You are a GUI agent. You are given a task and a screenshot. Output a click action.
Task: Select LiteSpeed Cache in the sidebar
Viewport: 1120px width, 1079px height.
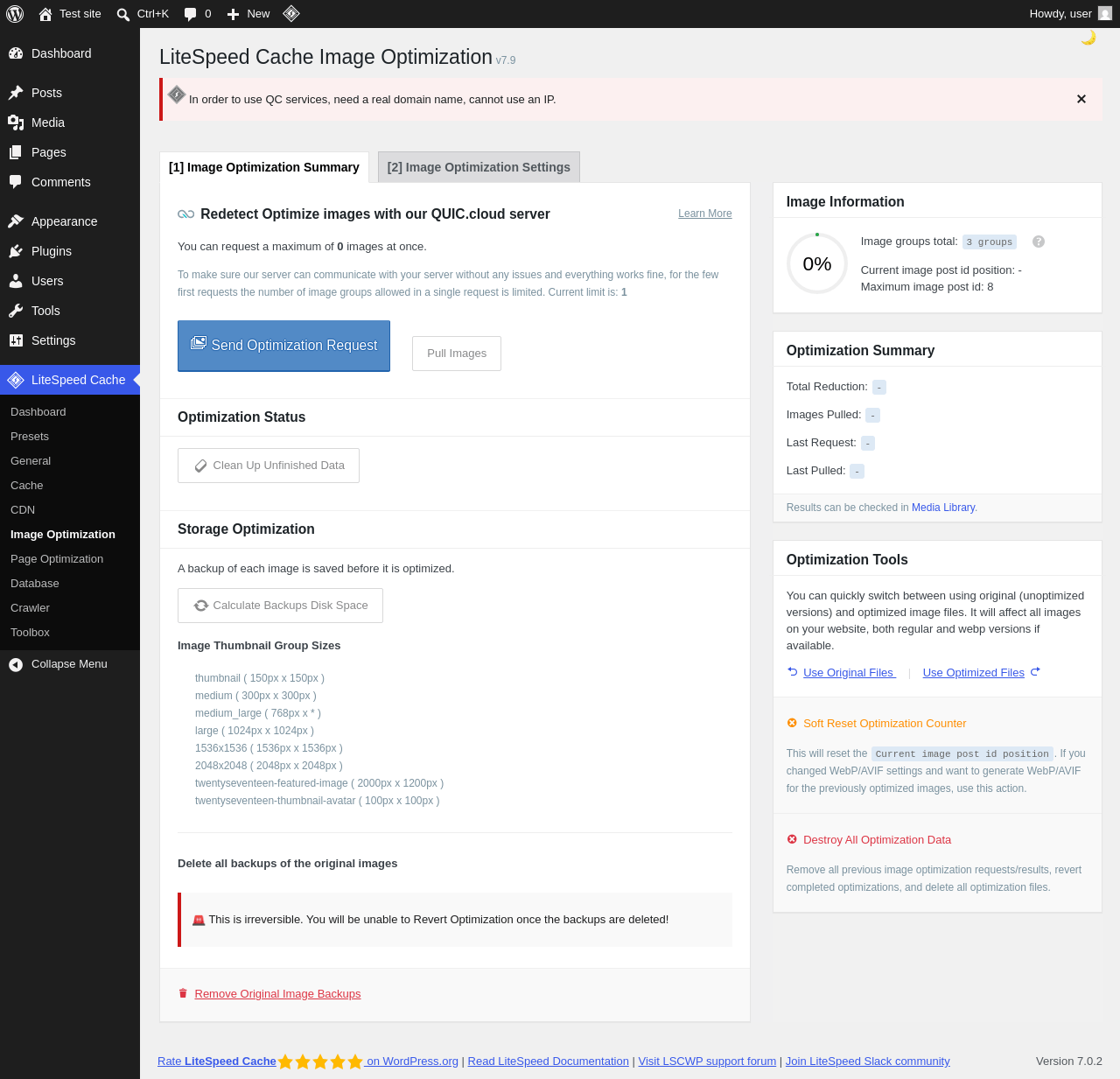(70, 380)
